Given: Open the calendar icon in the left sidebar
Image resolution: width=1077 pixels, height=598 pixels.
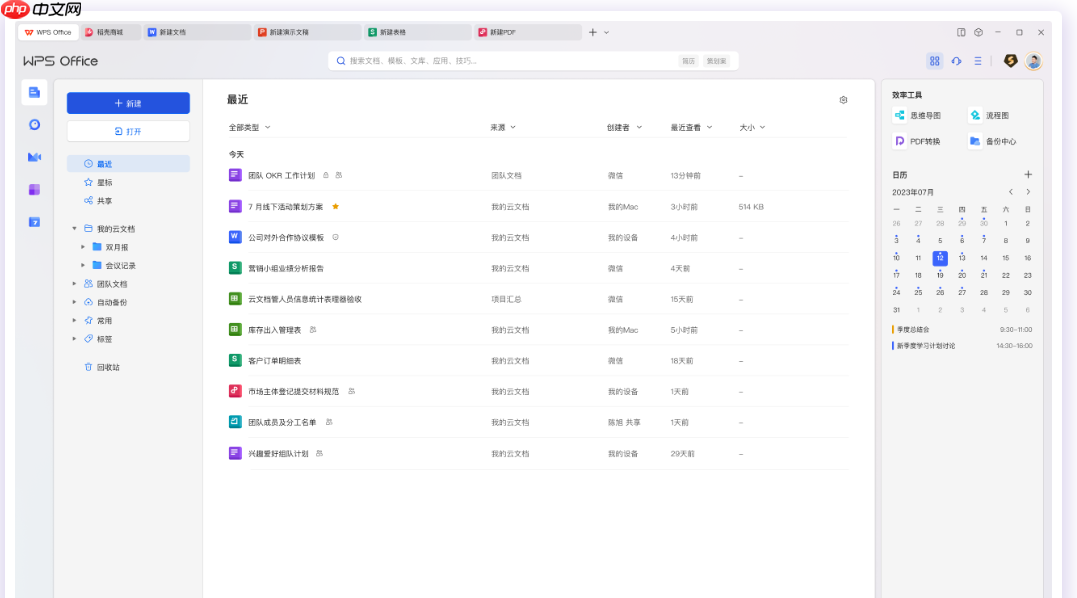Looking at the screenshot, I should click(x=33, y=125).
